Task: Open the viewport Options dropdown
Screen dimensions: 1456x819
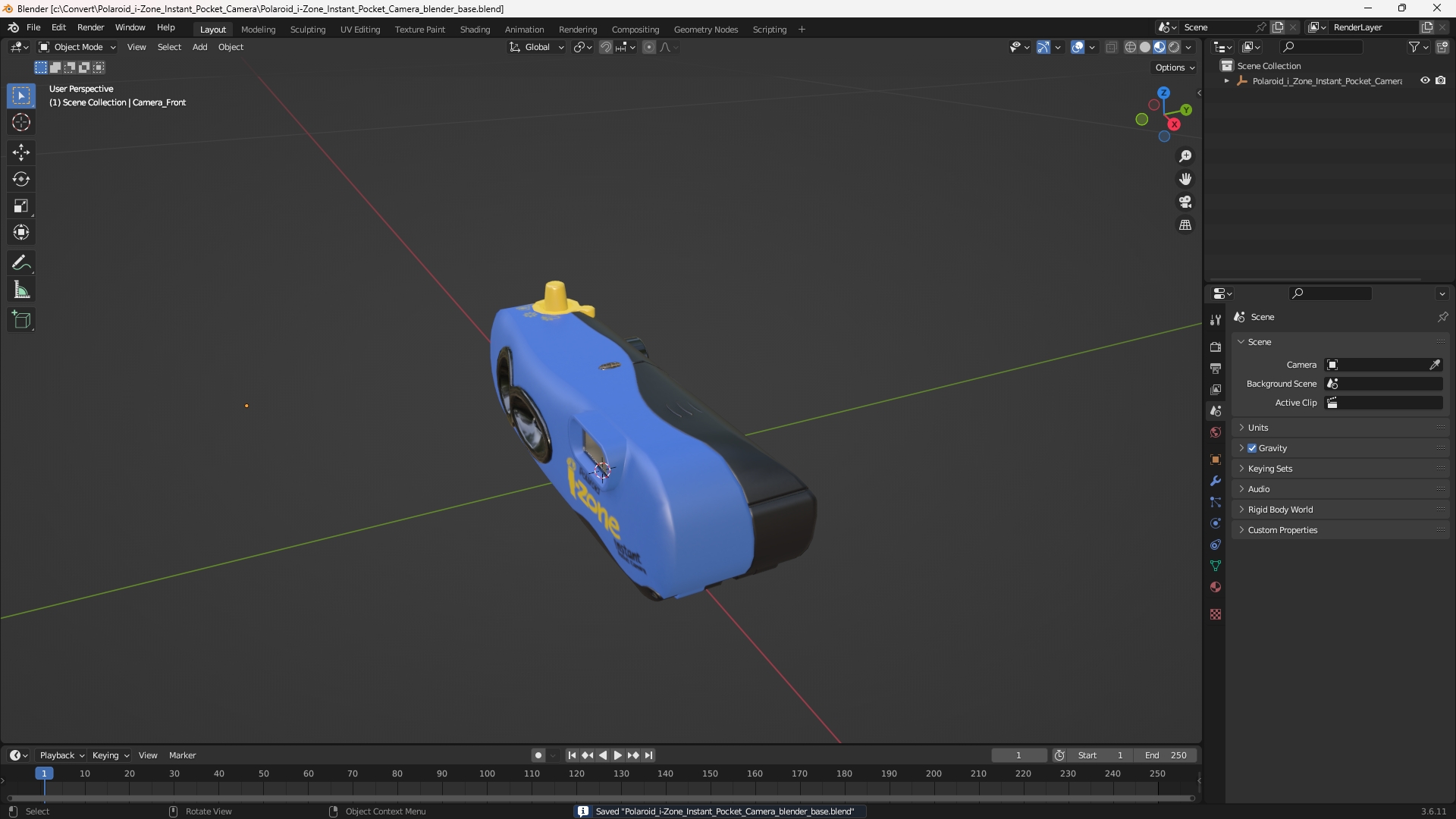Action: tap(1175, 67)
